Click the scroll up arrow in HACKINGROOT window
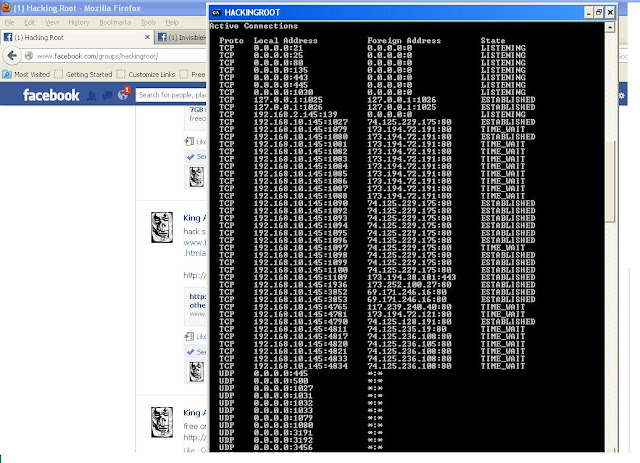 [610, 27]
